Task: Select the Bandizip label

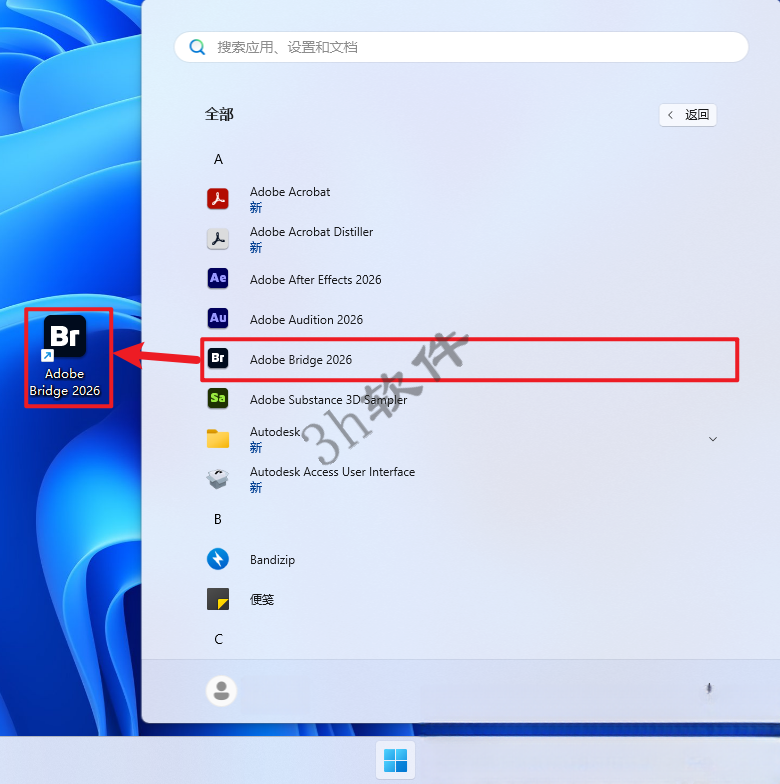Action: click(272, 560)
